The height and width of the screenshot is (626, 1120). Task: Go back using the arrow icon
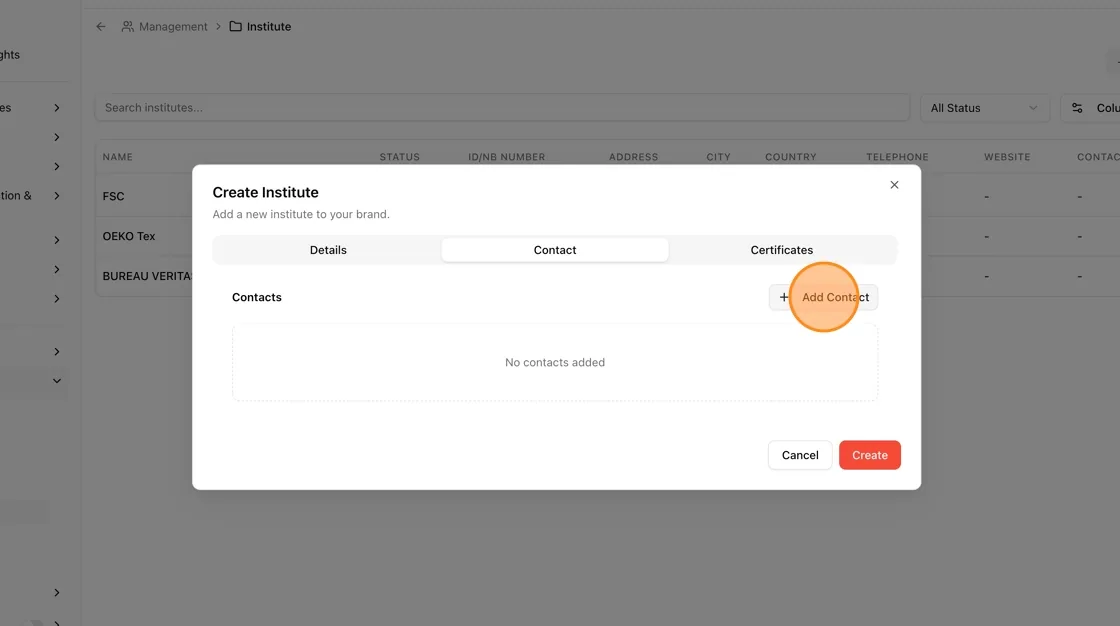coord(101,26)
